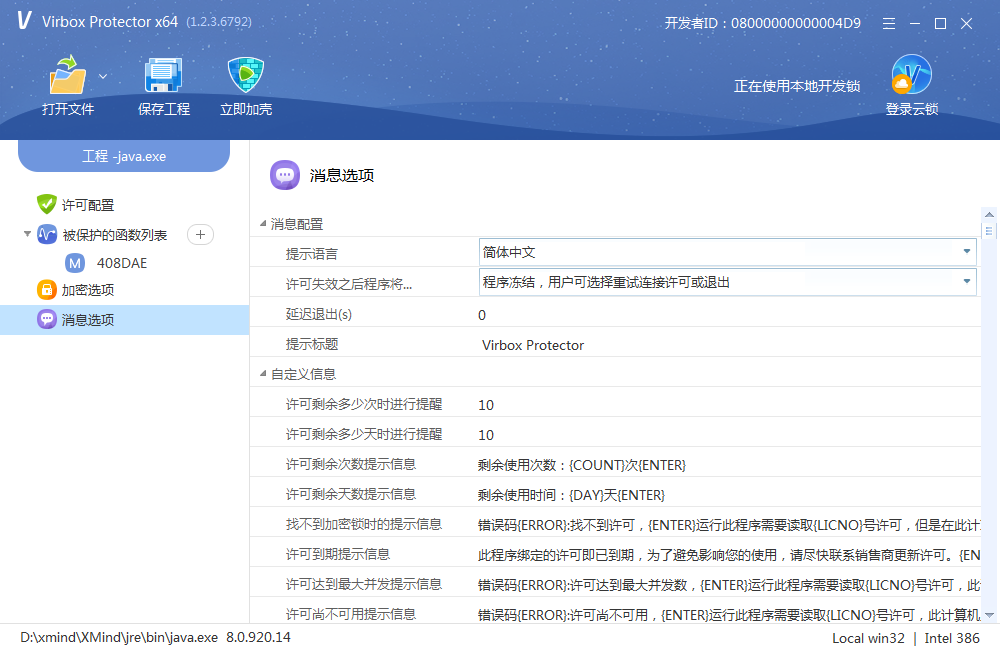Click the Intel 386 status bar entry
Viewport: 1000px width, 650px height.
[952, 638]
